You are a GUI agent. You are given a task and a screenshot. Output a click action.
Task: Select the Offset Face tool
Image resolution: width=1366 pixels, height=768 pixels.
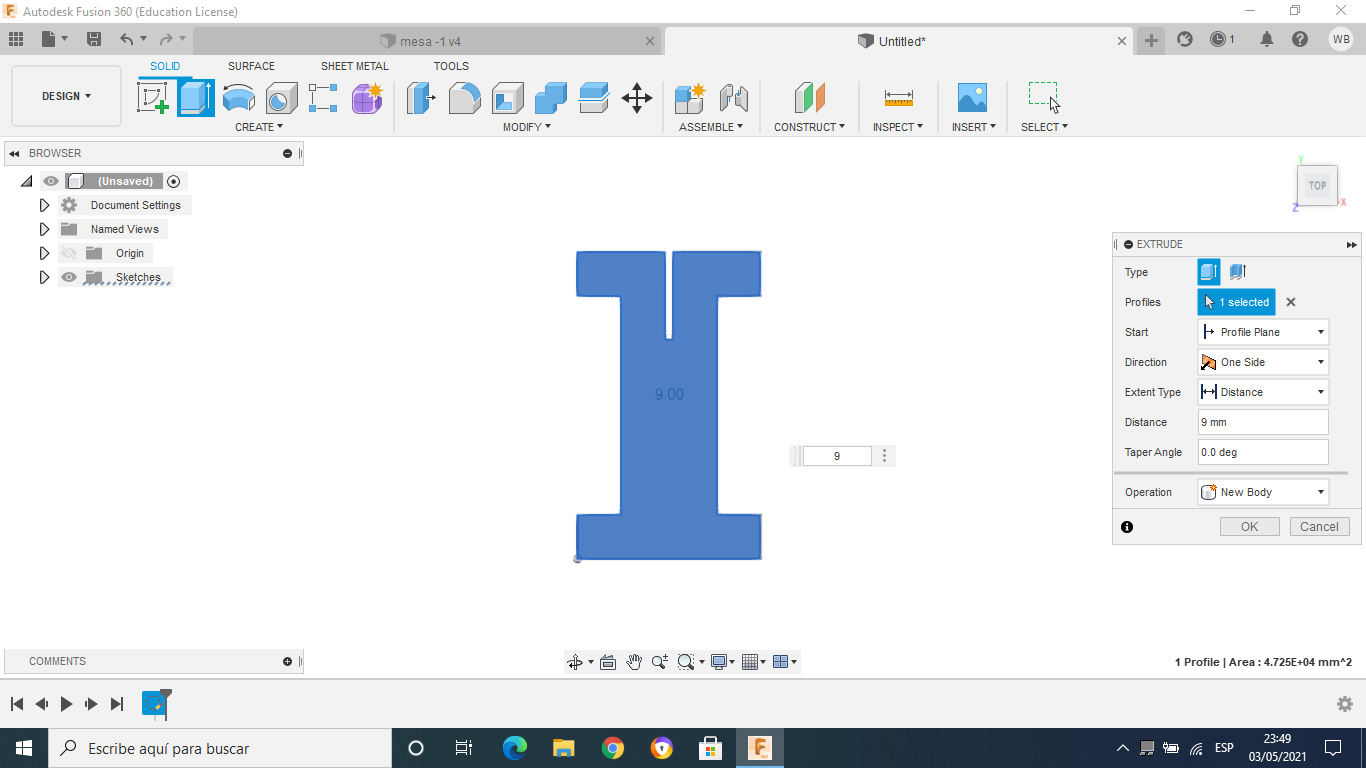pyautogui.click(x=593, y=98)
